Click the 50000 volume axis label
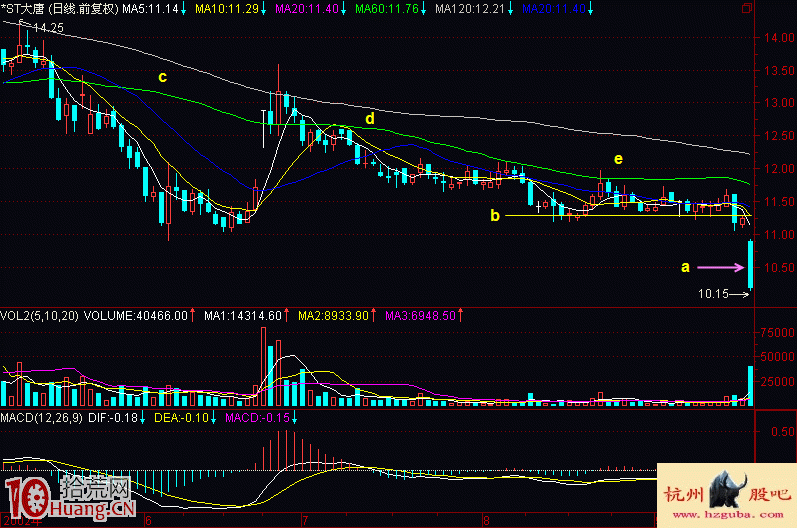797x528 pixels. click(x=777, y=357)
